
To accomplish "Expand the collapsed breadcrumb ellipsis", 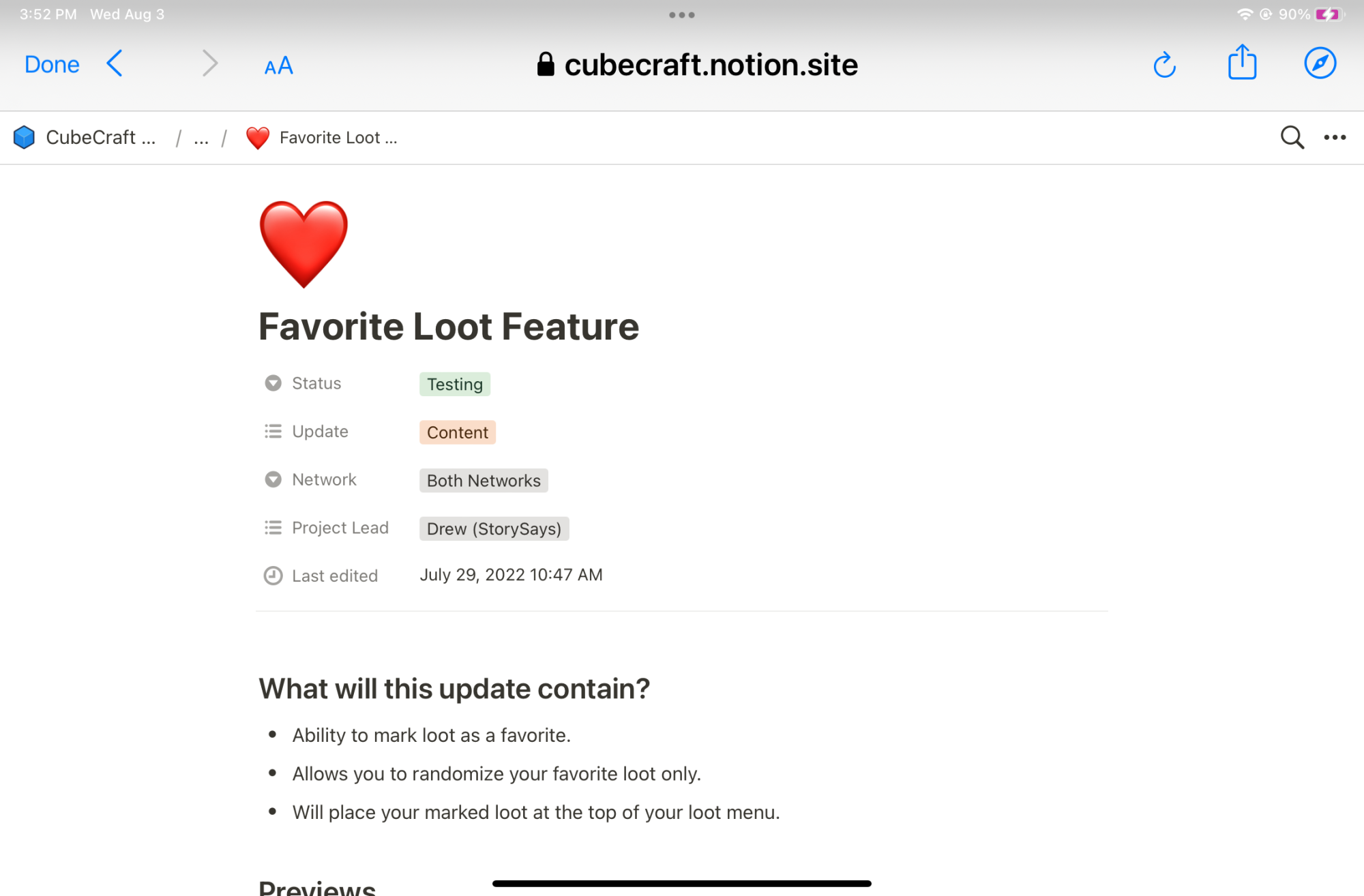I will point(201,138).
